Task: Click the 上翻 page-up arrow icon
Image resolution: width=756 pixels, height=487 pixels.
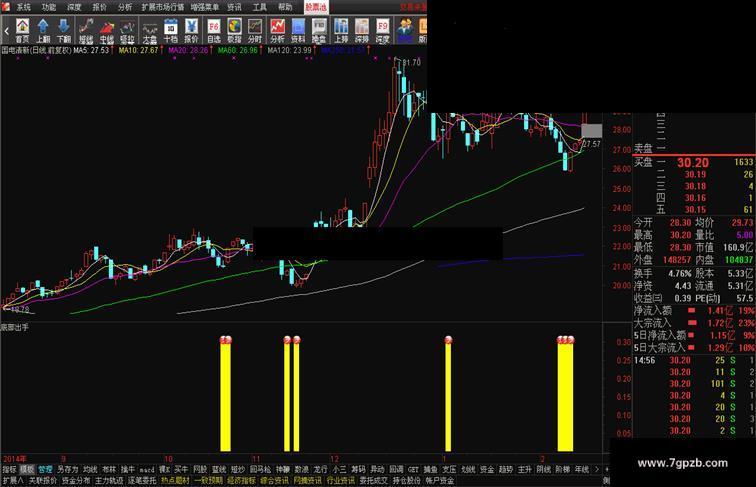Action: (43, 30)
